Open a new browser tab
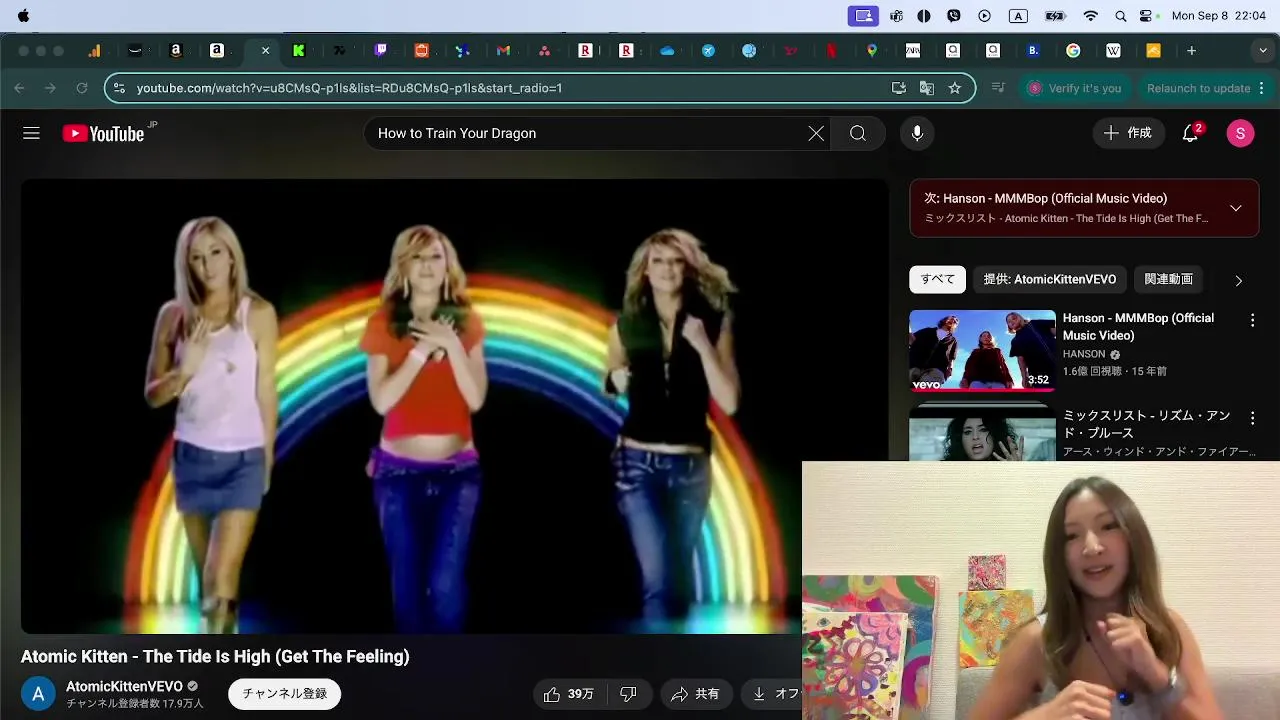Viewport: 1280px width, 720px height. point(1191,50)
